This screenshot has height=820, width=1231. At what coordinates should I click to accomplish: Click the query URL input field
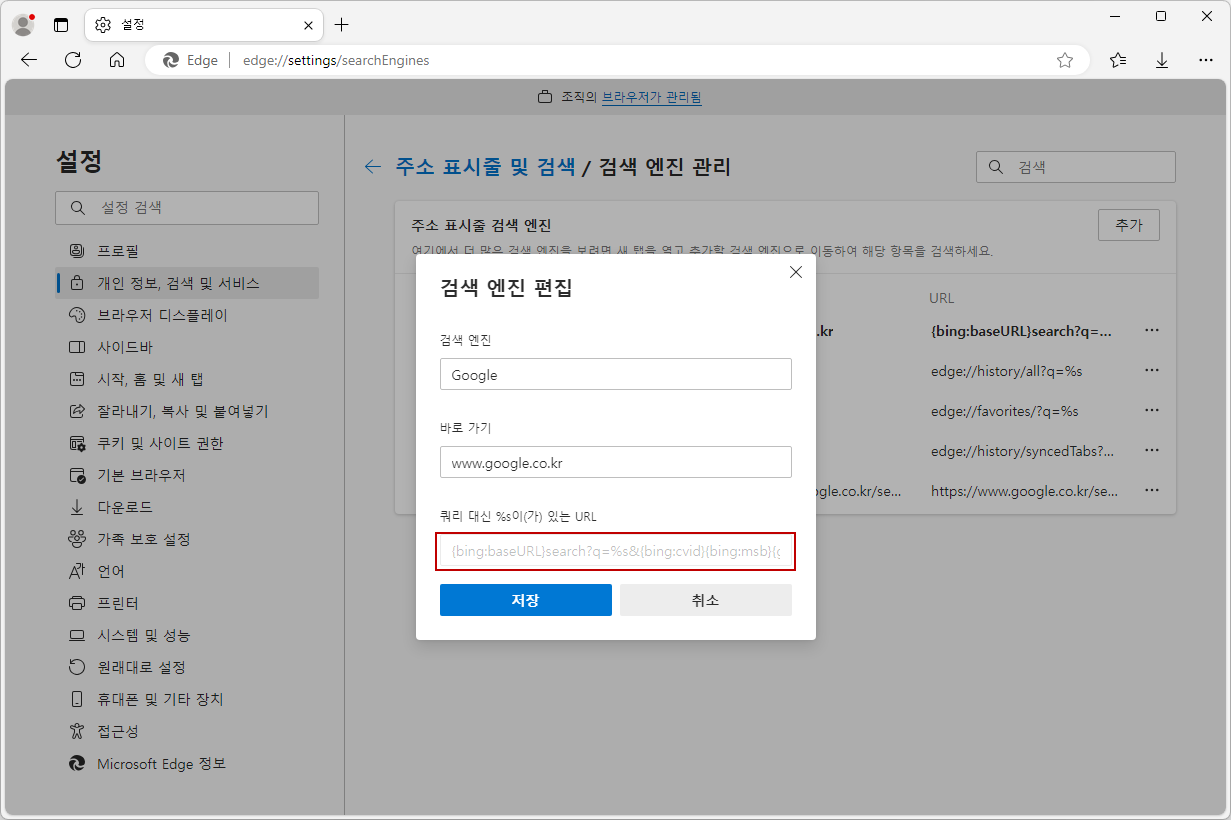(616, 551)
